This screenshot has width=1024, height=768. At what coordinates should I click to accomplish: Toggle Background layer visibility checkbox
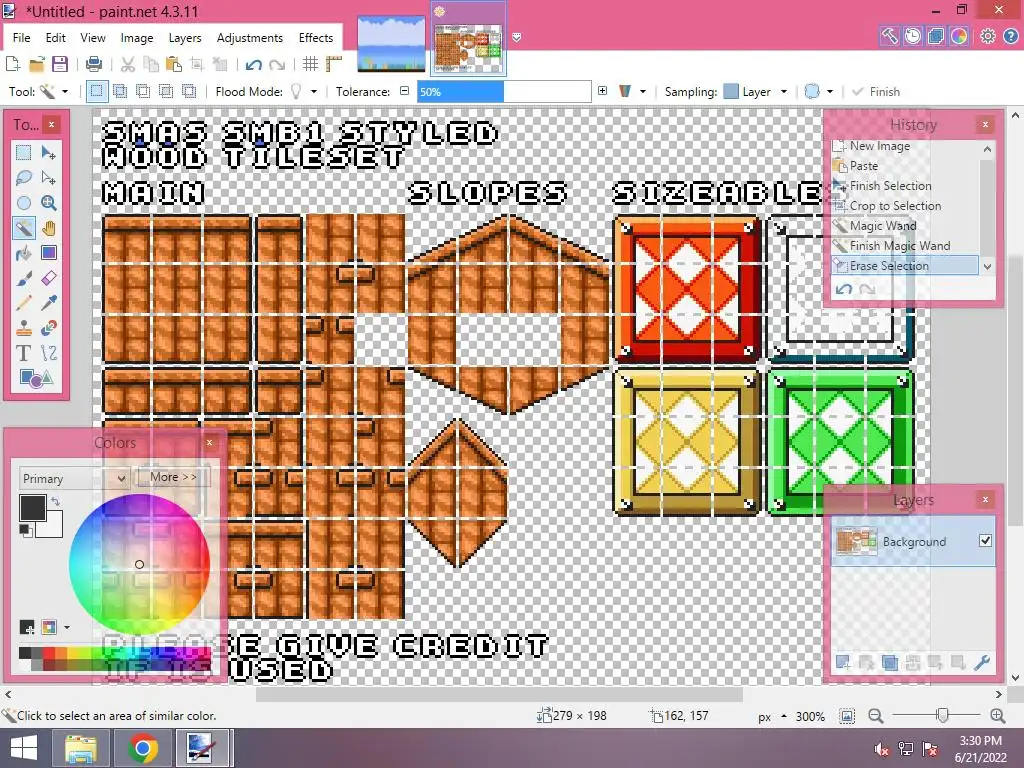985,541
